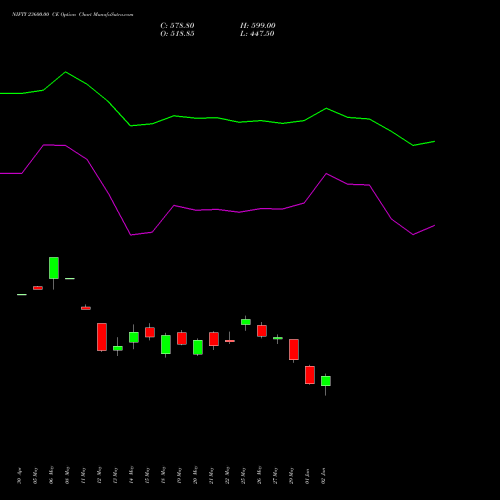Click the 22 May date label
500x500 pixels.
(x=227, y=476)
